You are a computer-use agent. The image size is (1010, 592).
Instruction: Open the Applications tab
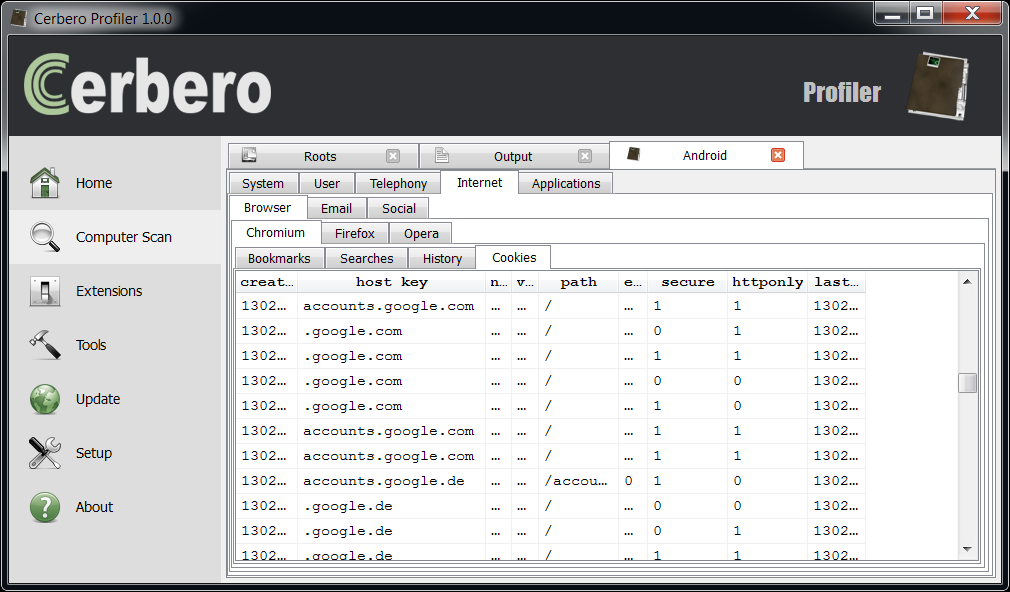[x=566, y=184]
